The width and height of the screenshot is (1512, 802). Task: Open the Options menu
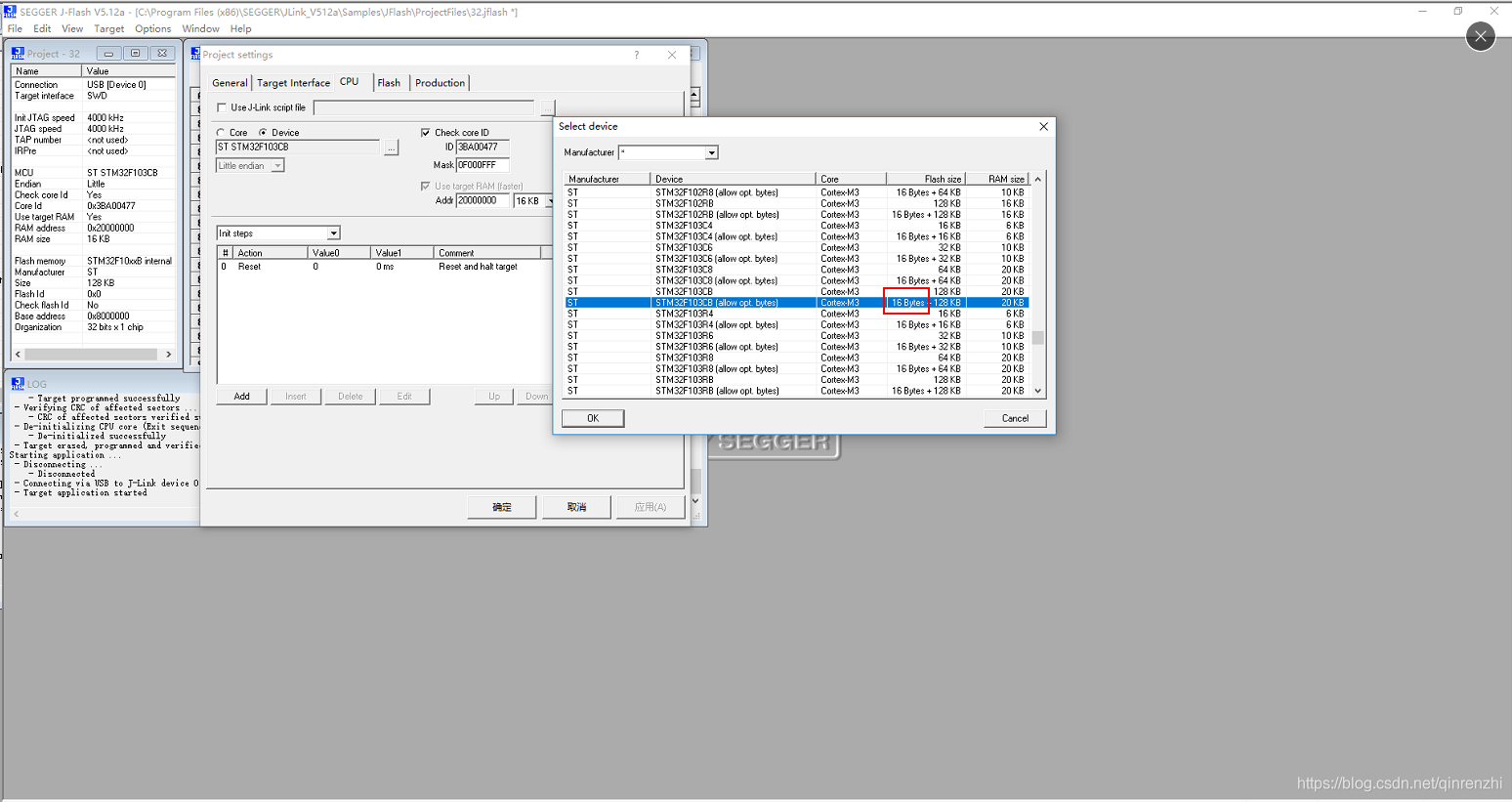[x=153, y=29]
